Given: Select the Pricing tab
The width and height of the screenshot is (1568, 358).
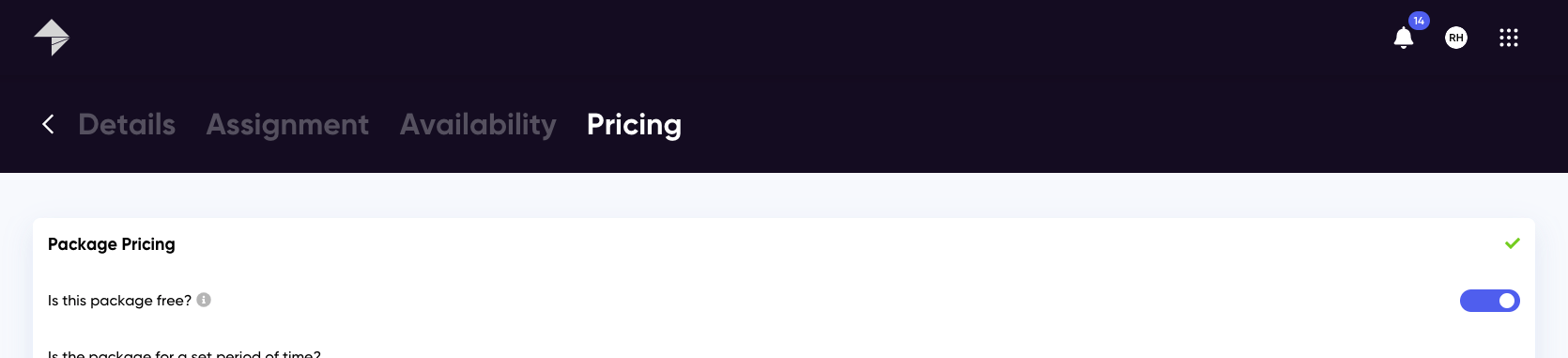Looking at the screenshot, I should (x=634, y=124).
